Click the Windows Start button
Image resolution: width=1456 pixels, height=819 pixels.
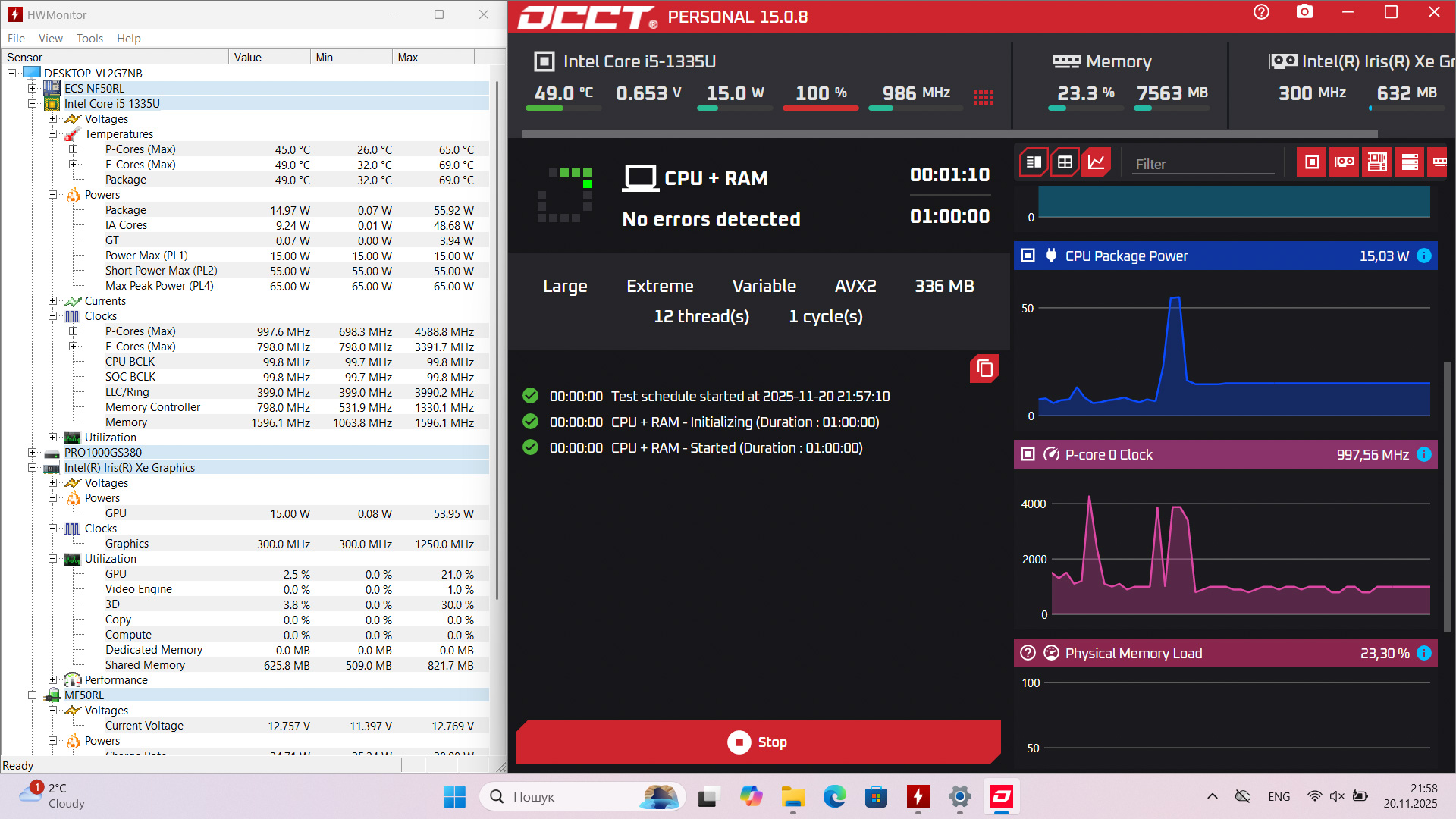point(454,796)
